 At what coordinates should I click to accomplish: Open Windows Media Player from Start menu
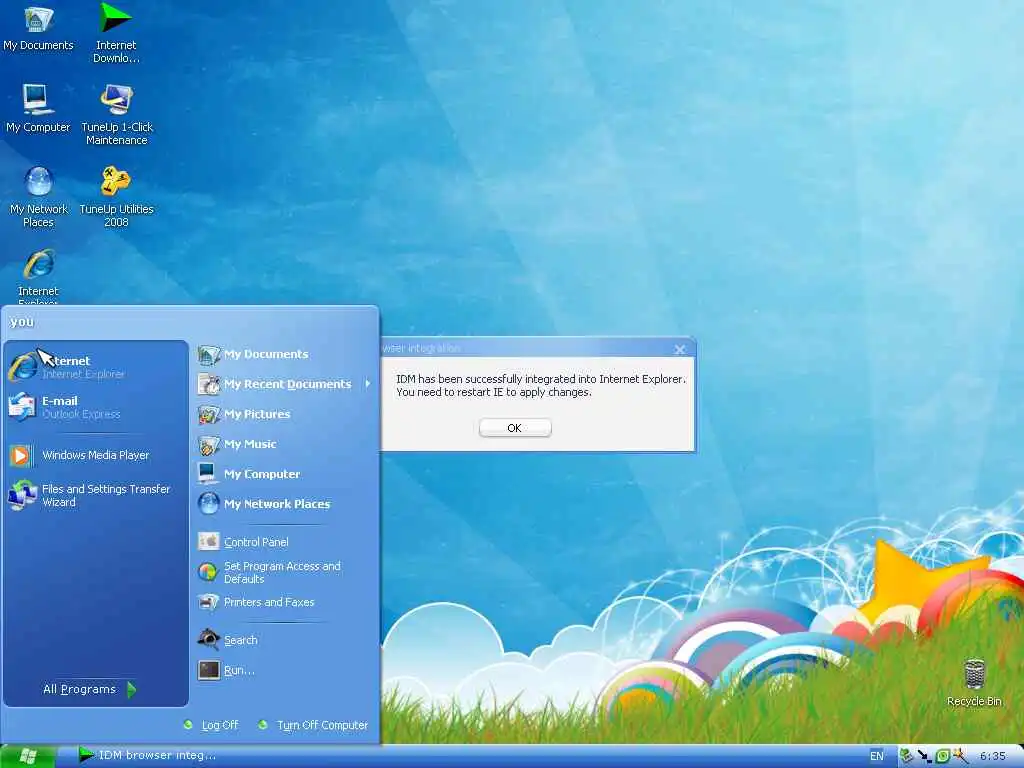97,455
